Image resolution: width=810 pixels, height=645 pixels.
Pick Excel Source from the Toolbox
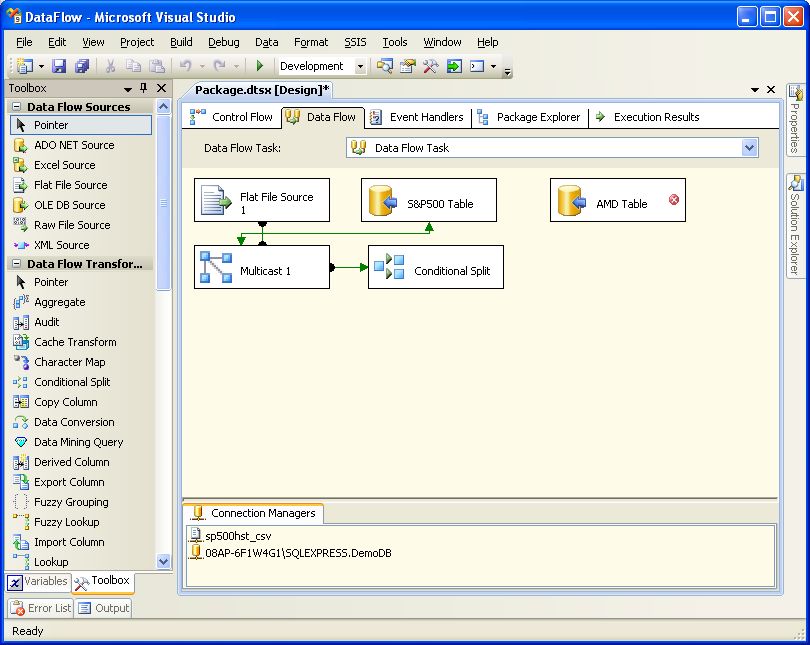[x=64, y=165]
